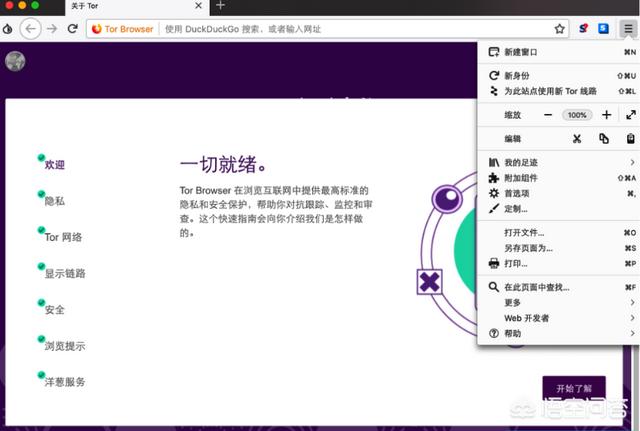Open the blue S extension icon
This screenshot has height=431, width=640.
(603, 29)
